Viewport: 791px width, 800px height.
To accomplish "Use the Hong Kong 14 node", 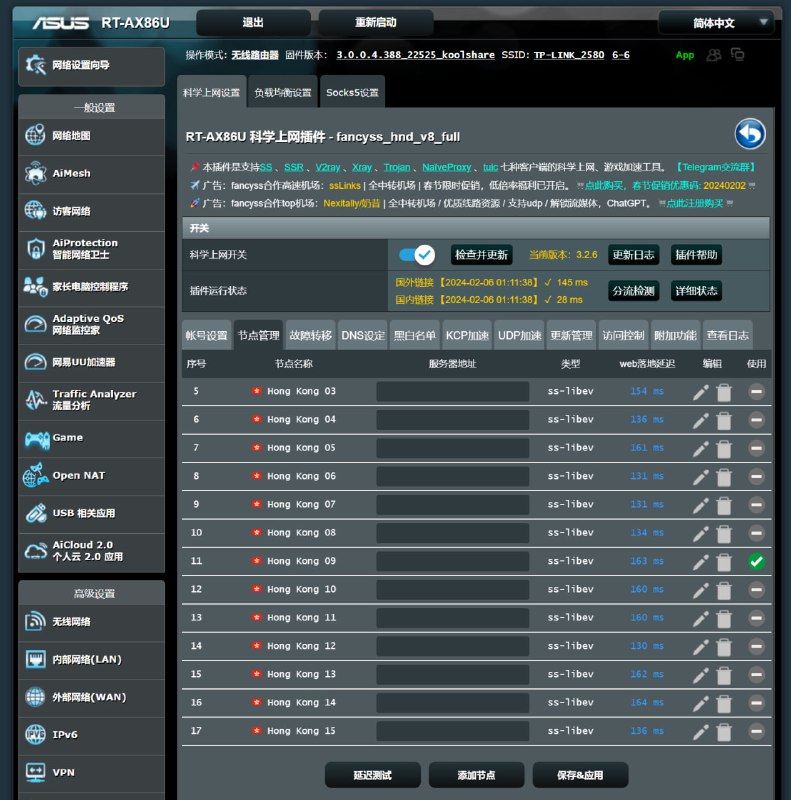I will pos(756,703).
